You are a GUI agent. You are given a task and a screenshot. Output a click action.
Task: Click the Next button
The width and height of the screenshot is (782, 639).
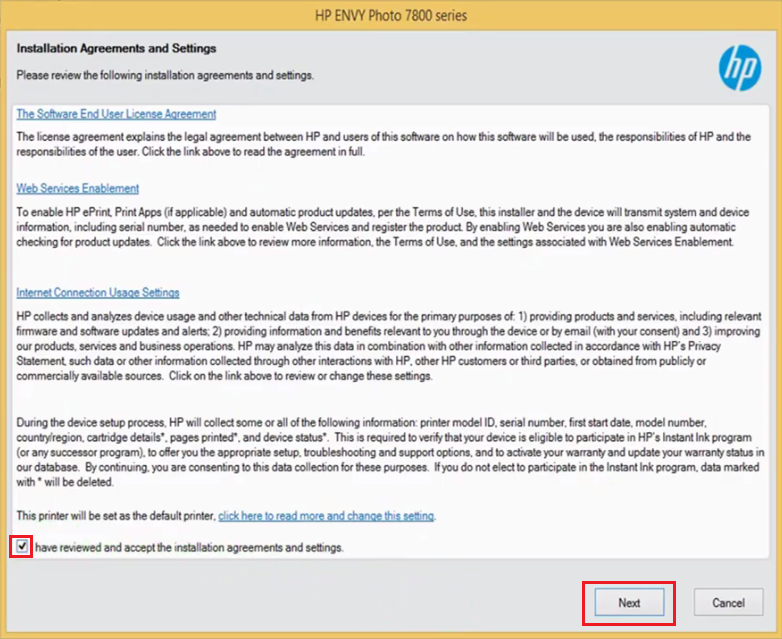(x=629, y=603)
